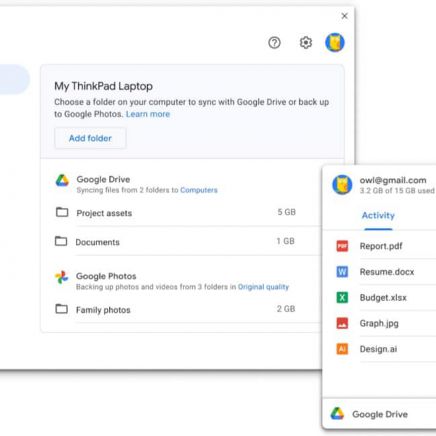The width and height of the screenshot is (436, 436).
Task: Select the Resume.docx blue Word icon
Action: pos(342,272)
